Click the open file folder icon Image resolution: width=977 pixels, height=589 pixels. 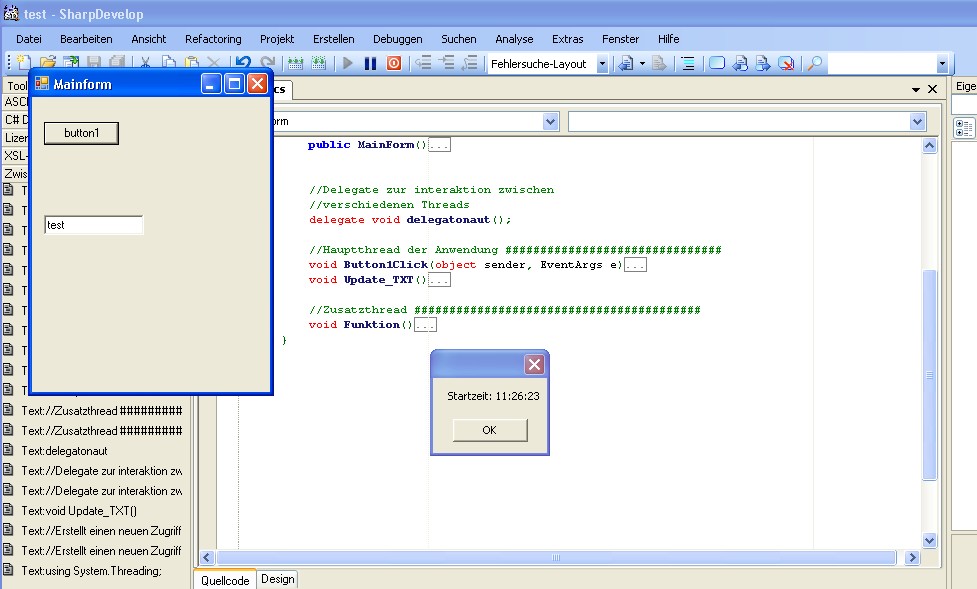[x=46, y=64]
